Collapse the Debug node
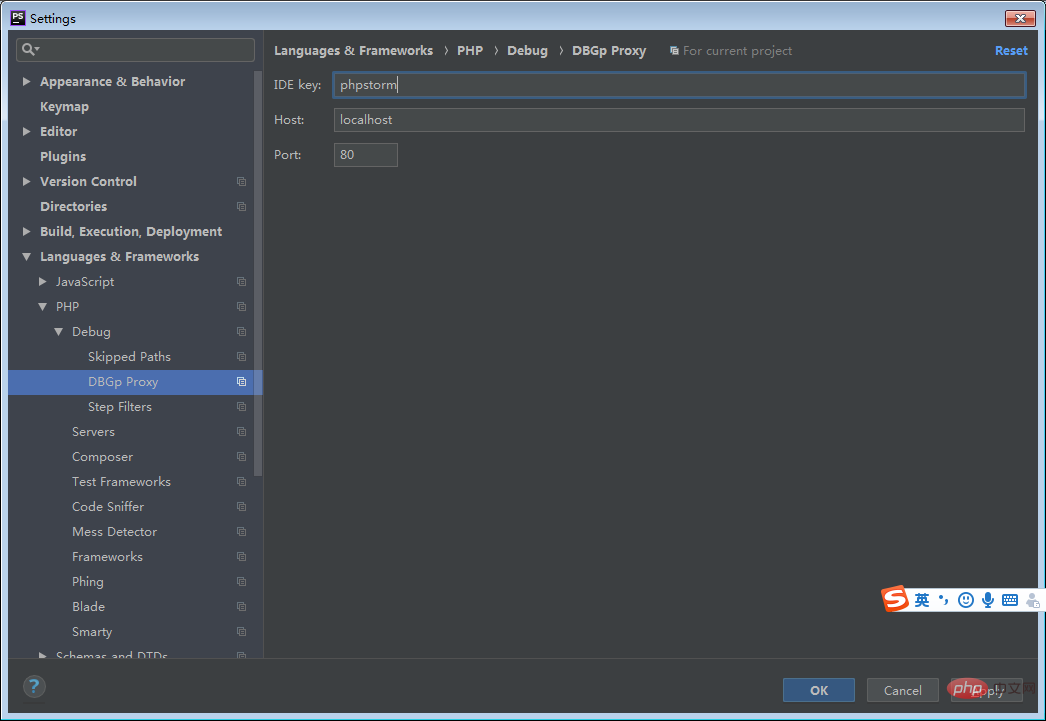 pyautogui.click(x=59, y=331)
